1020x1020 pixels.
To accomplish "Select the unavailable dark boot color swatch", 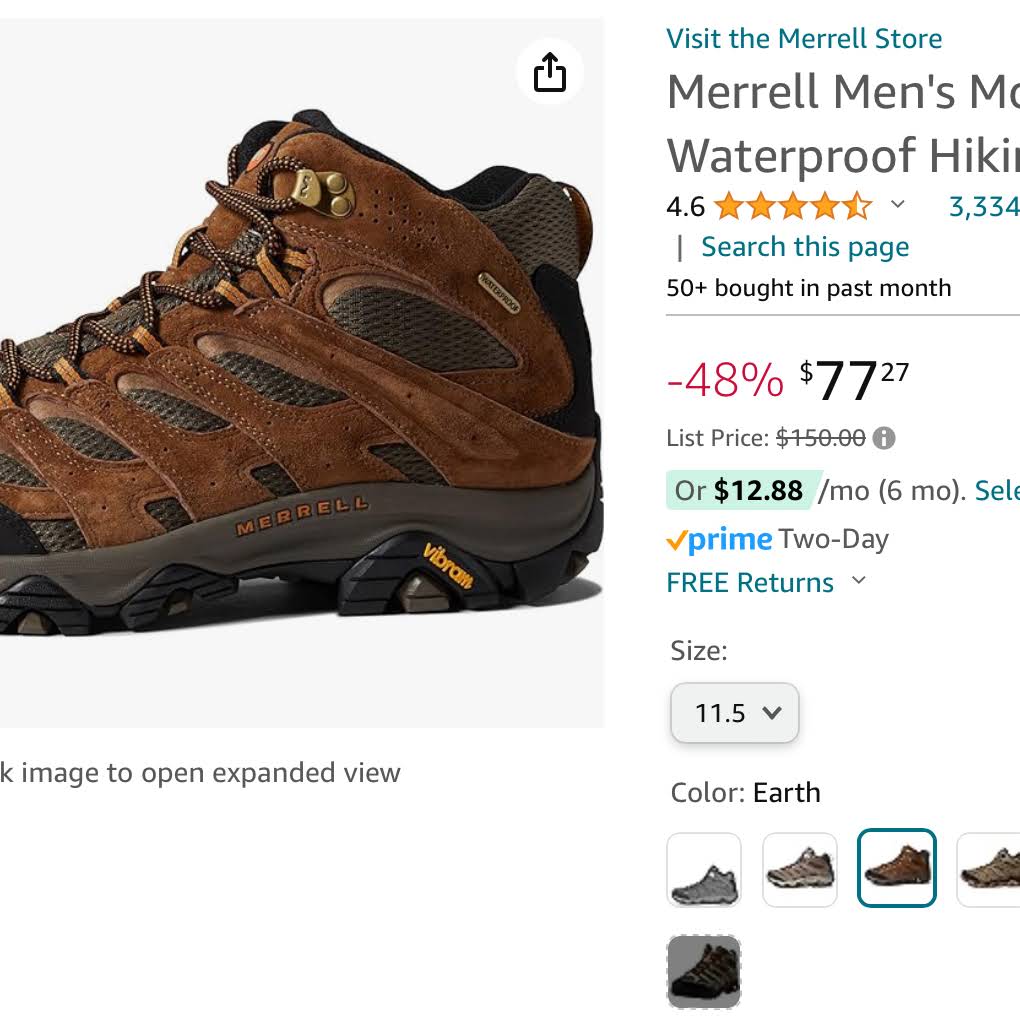I will point(704,972).
